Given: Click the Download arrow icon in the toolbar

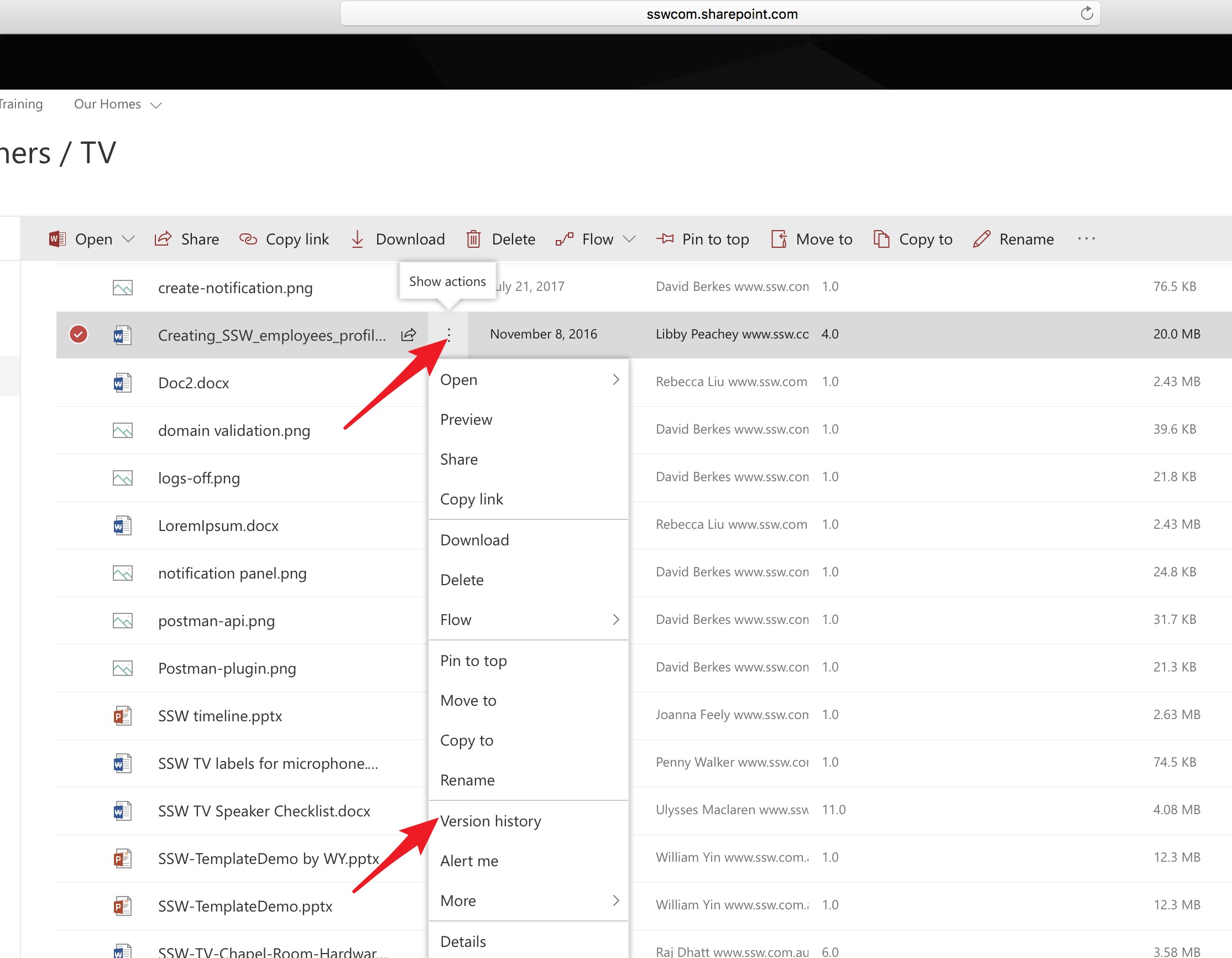Looking at the screenshot, I should (x=357, y=238).
